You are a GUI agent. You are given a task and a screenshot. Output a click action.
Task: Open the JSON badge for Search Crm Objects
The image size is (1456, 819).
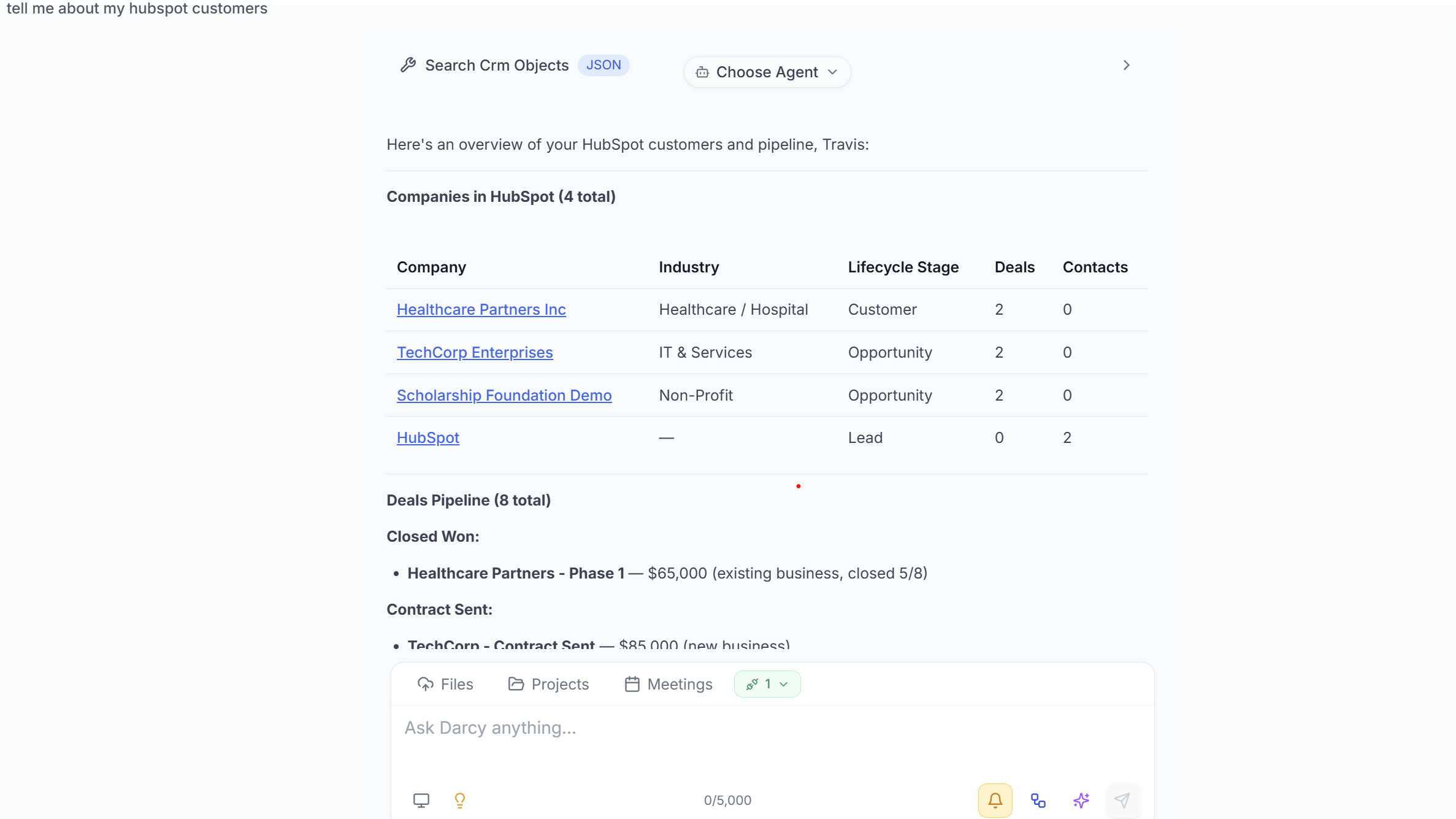point(603,65)
